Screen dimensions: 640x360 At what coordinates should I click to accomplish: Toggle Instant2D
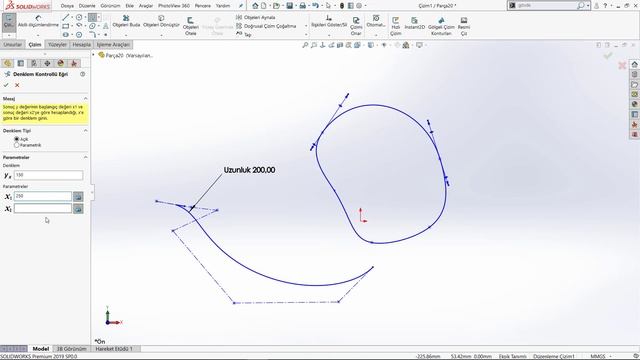414,23
